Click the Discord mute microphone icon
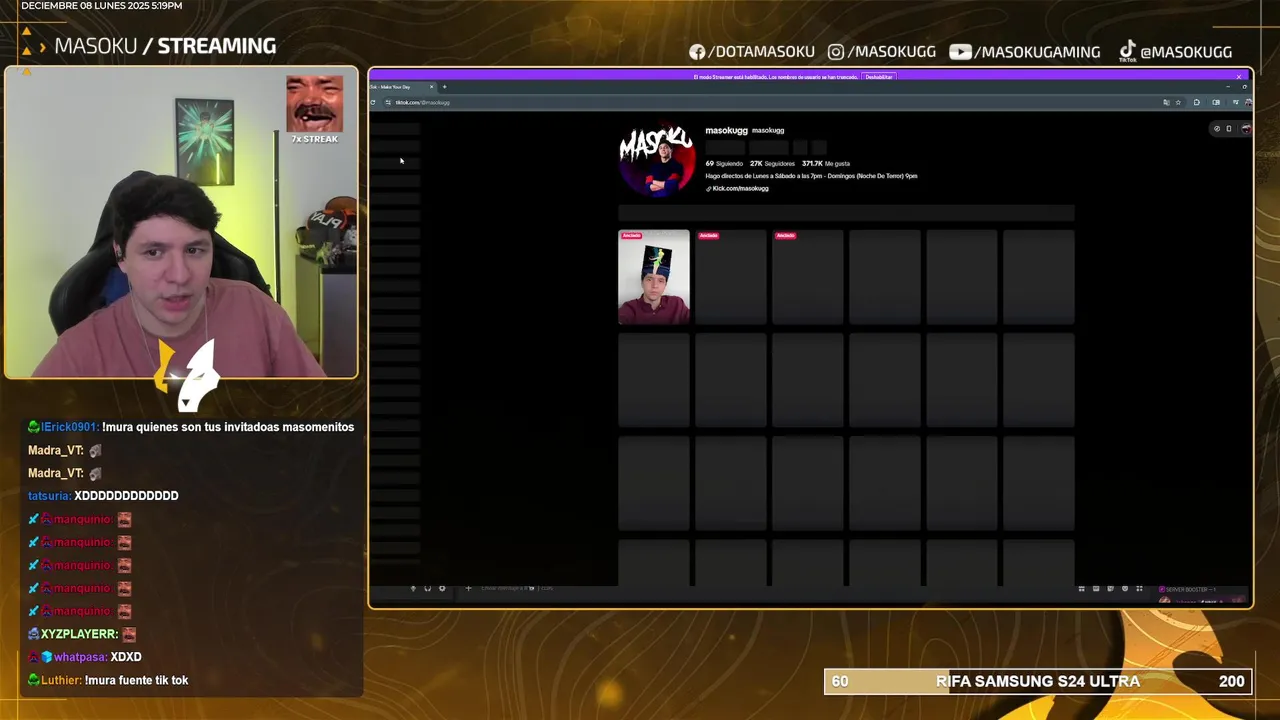This screenshot has height=720, width=1280. pos(413,588)
